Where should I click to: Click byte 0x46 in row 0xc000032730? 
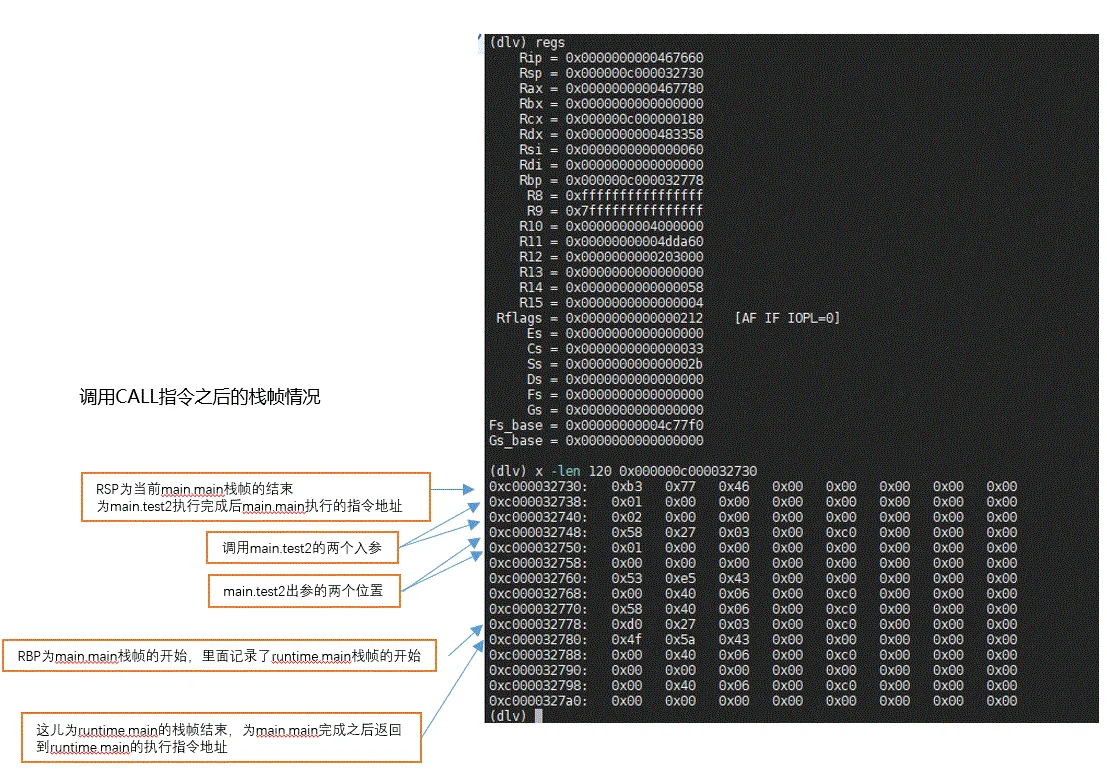[734, 487]
